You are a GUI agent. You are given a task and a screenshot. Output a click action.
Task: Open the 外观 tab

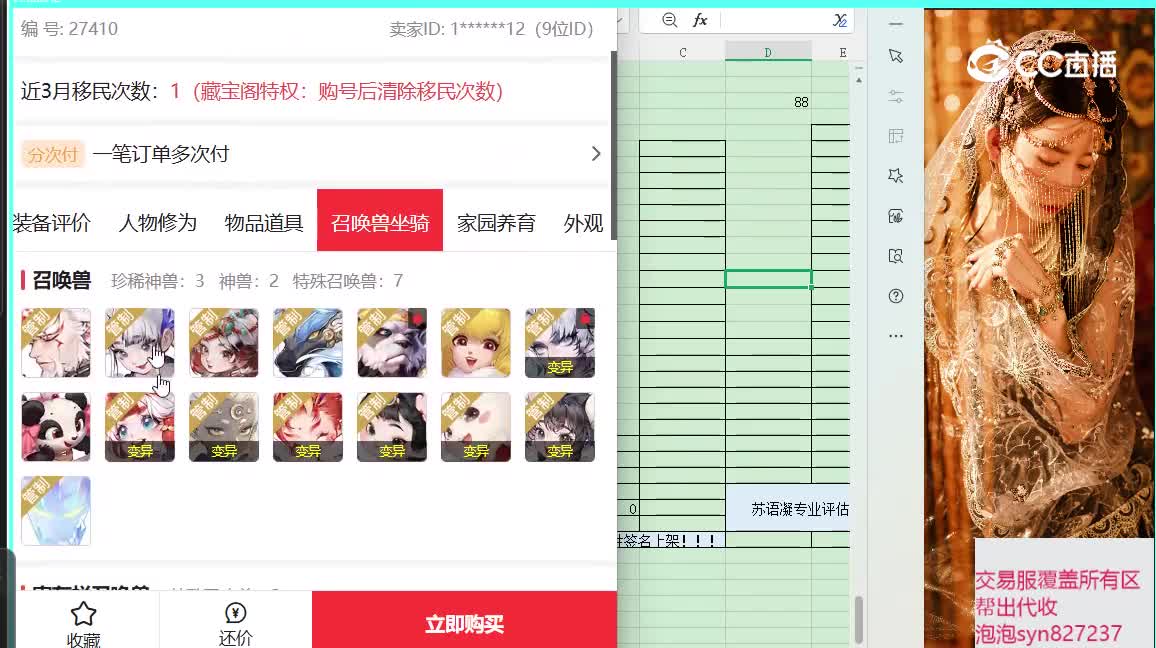tap(583, 223)
